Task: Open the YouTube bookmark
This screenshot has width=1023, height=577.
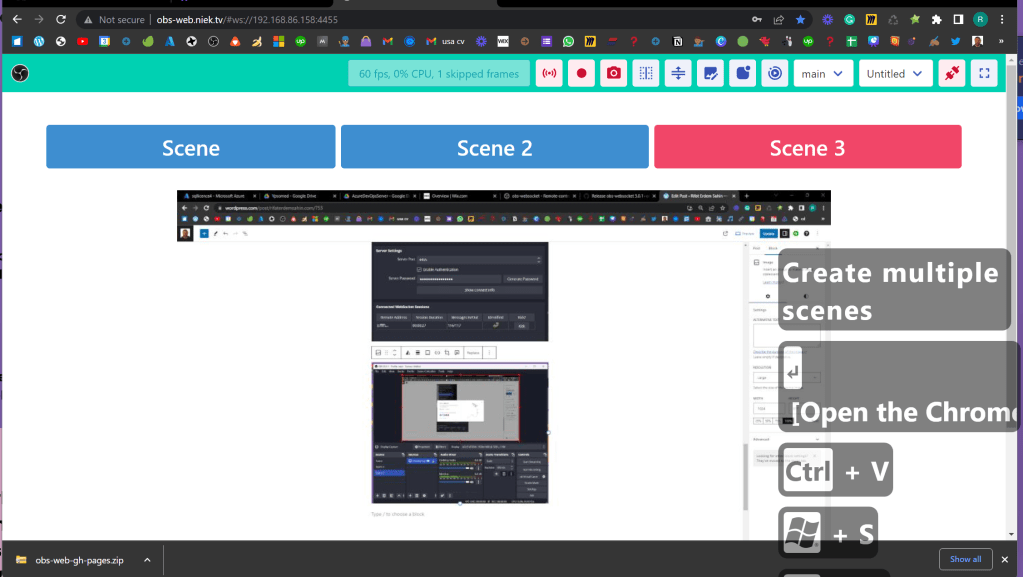Action: (82, 41)
